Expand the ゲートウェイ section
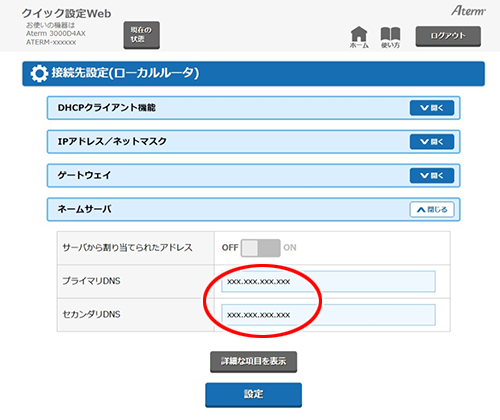Screen dimensions: 500x420 coord(432,176)
